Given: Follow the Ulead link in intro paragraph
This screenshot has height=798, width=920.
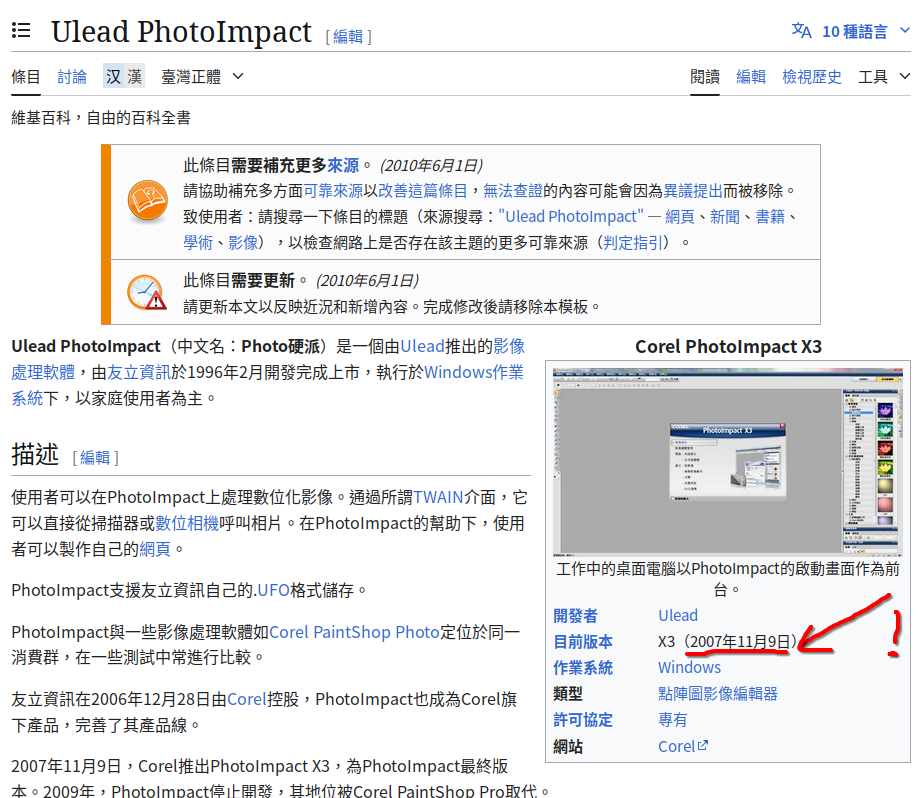Looking at the screenshot, I should click(422, 346).
